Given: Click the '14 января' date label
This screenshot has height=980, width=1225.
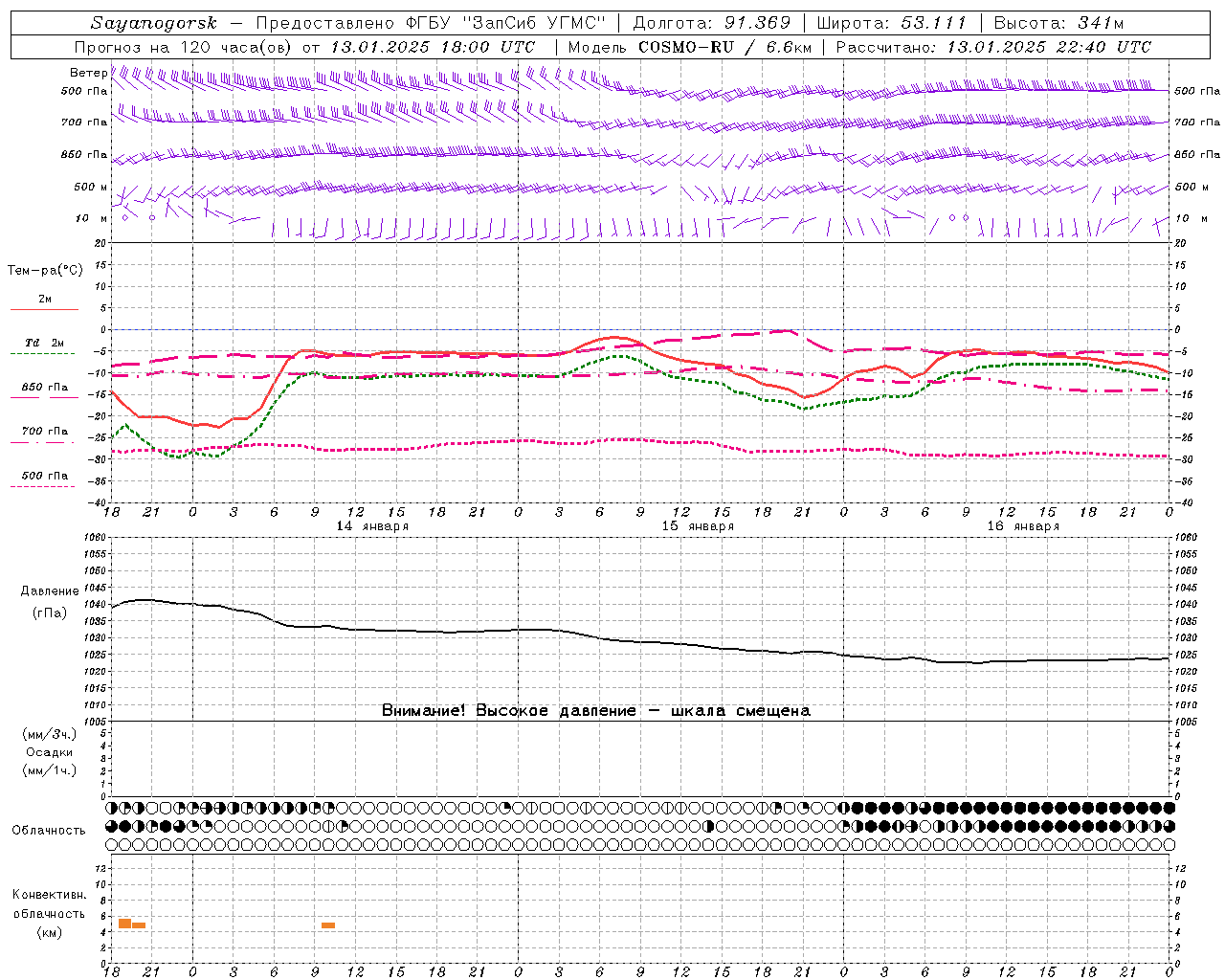Looking at the screenshot, I should 372,526.
